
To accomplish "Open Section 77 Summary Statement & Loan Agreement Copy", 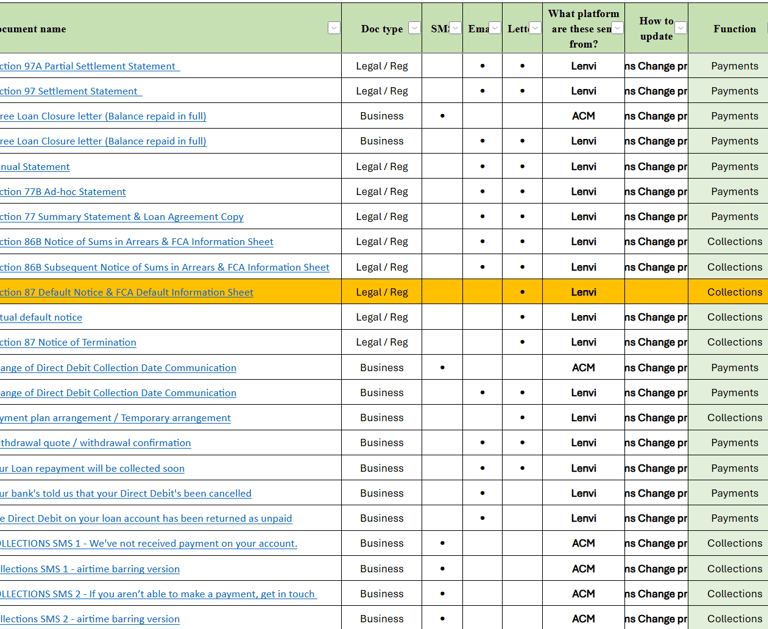I will pyautogui.click(x=121, y=217).
